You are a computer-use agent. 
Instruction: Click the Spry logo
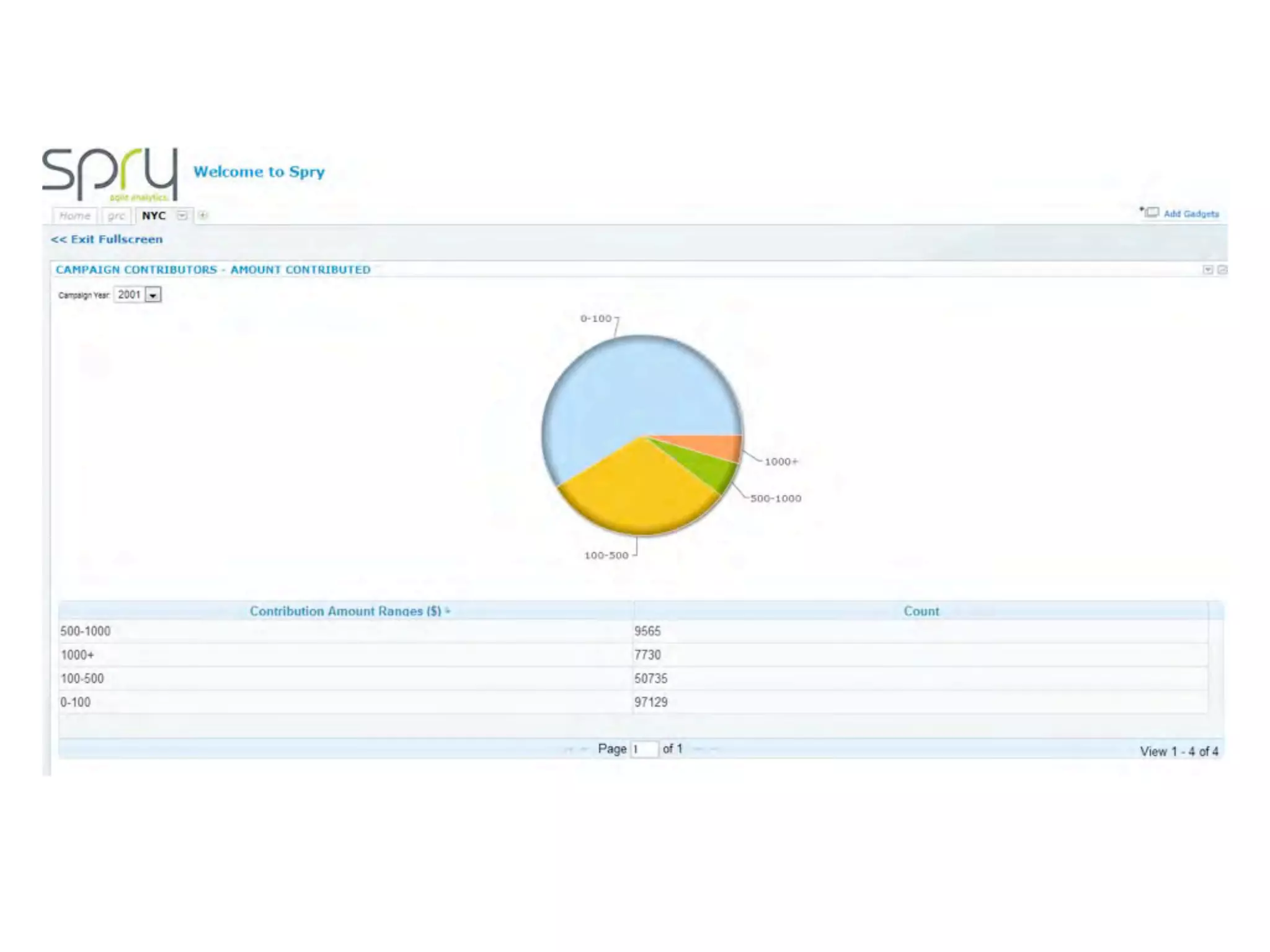(110, 174)
